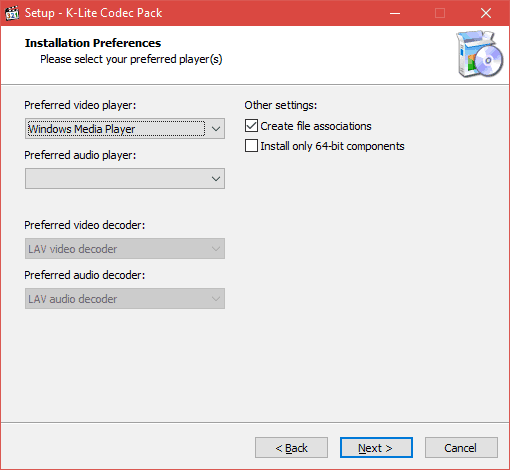The image size is (510, 470).
Task: Cancel the K-Lite installation
Action: (461, 448)
